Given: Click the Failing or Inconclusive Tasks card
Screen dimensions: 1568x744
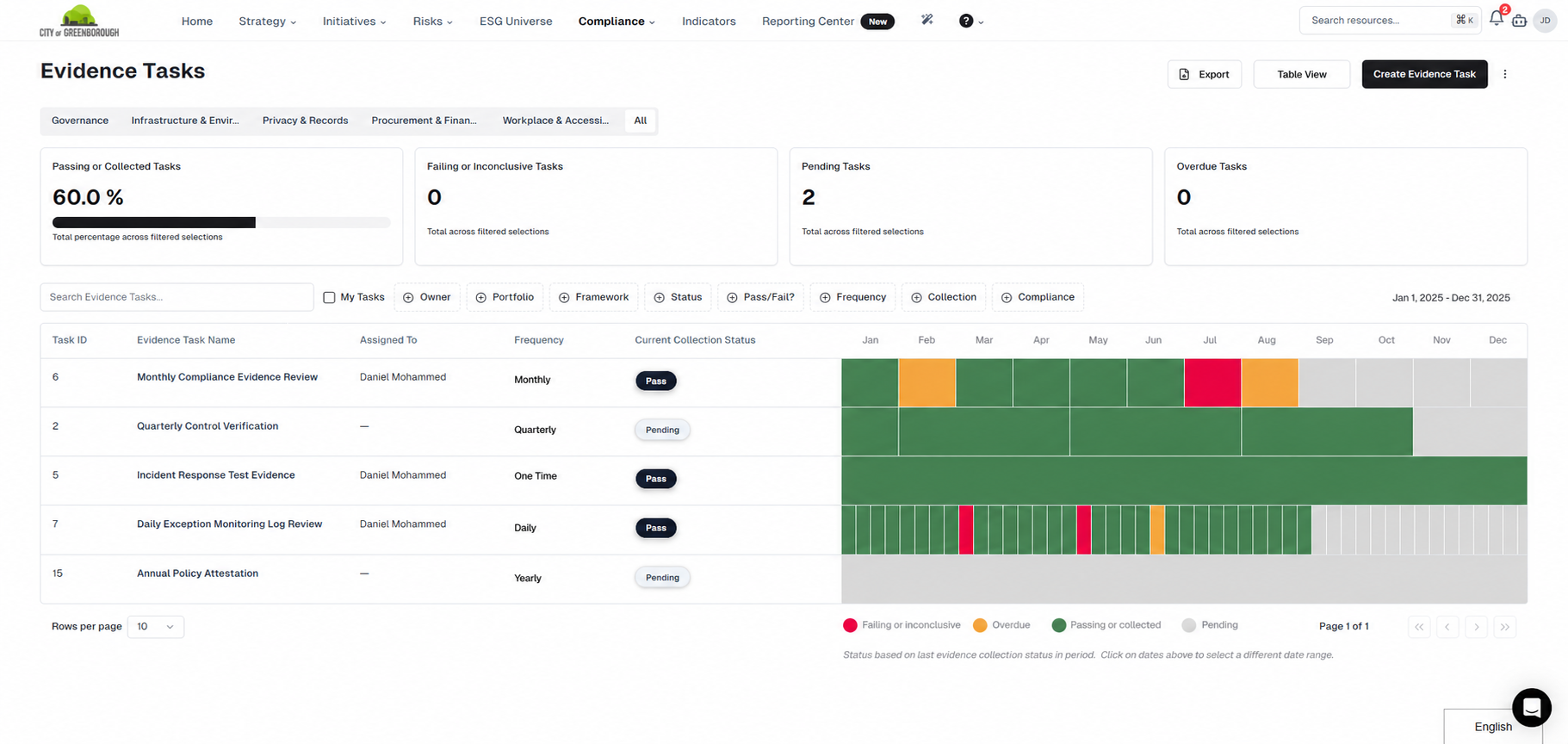Looking at the screenshot, I should 596,207.
